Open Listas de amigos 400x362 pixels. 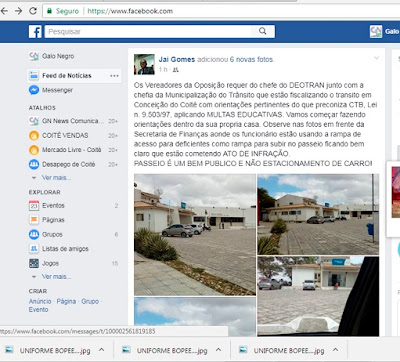click(x=65, y=249)
